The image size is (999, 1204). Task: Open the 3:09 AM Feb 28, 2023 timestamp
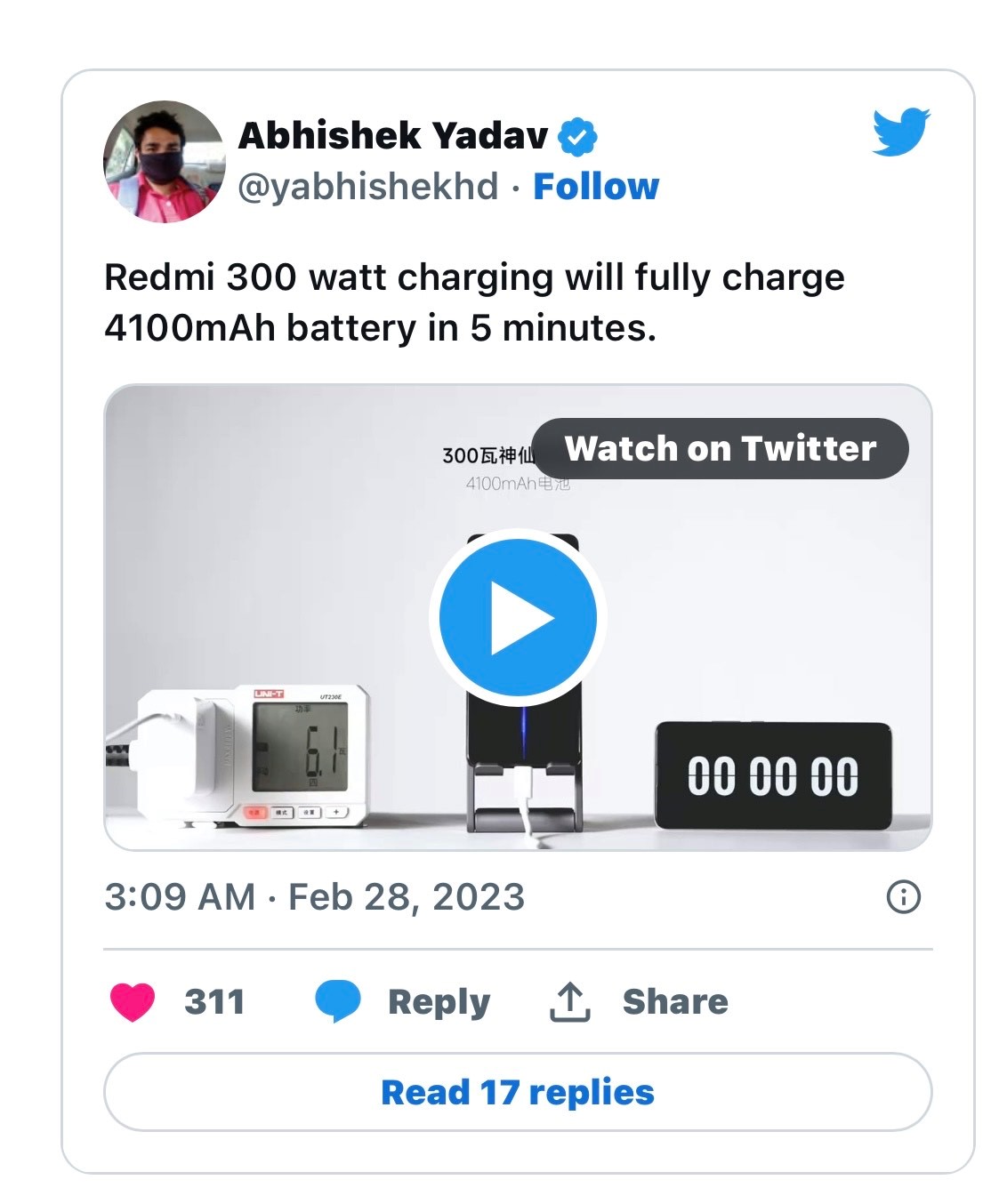pyautogui.click(x=314, y=896)
